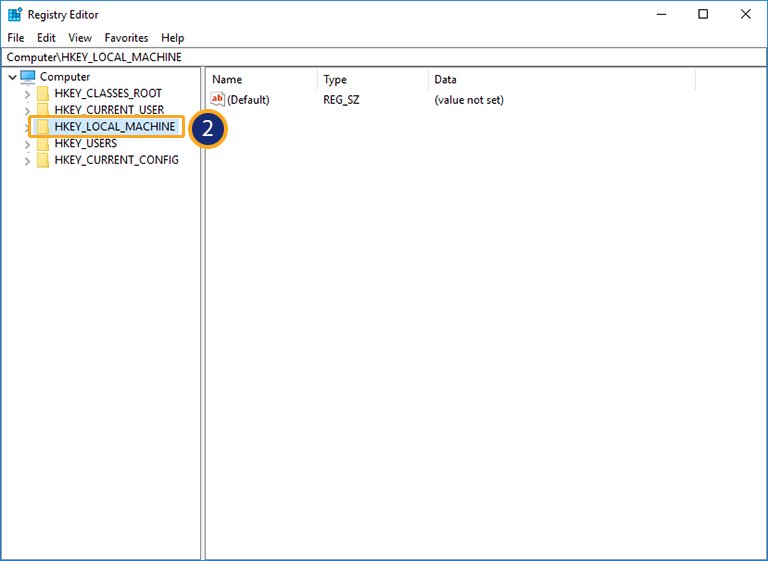The width and height of the screenshot is (768, 561).
Task: Click the HKEY_USERS folder icon
Action: click(43, 143)
